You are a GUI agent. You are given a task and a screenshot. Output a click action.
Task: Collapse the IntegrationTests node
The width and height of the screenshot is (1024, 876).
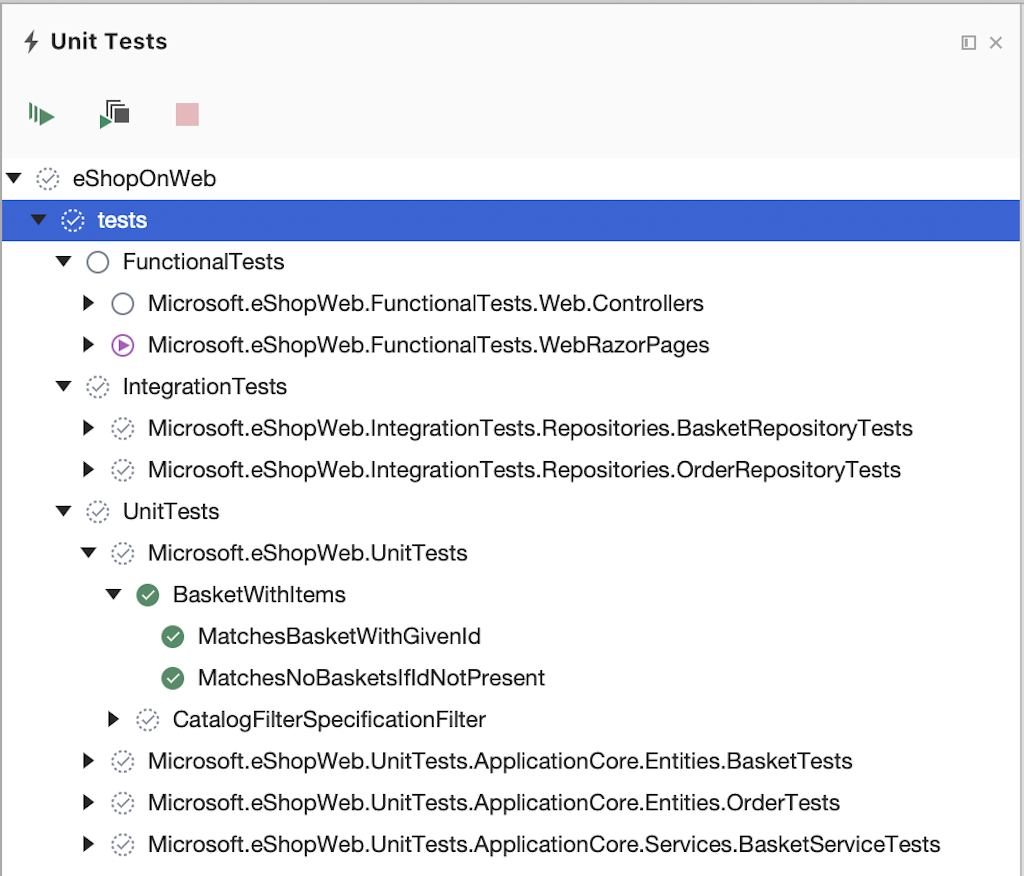[x=63, y=386]
